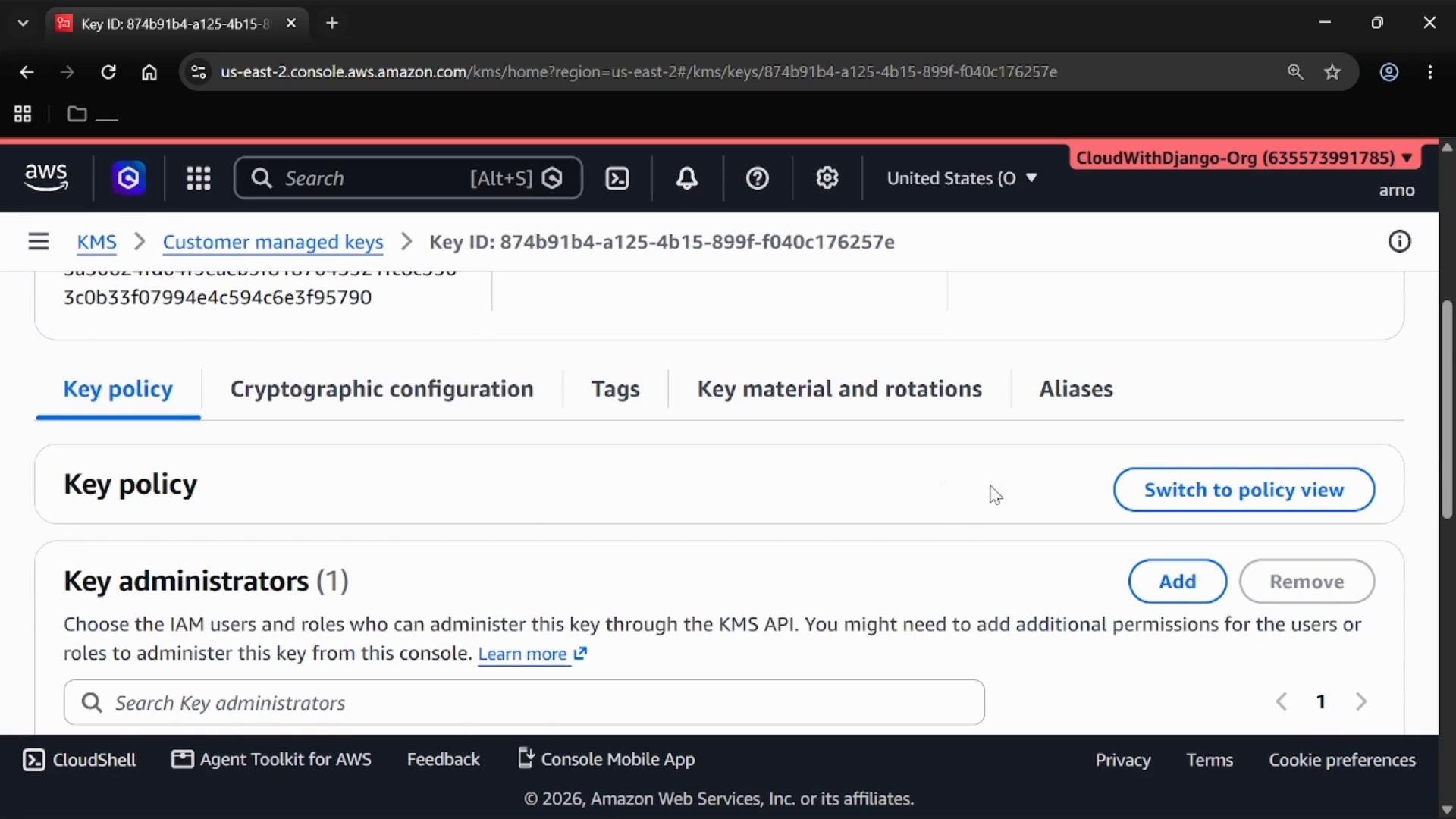Open Agent Toolkit for AWS
The image size is (1456, 819).
[271, 760]
